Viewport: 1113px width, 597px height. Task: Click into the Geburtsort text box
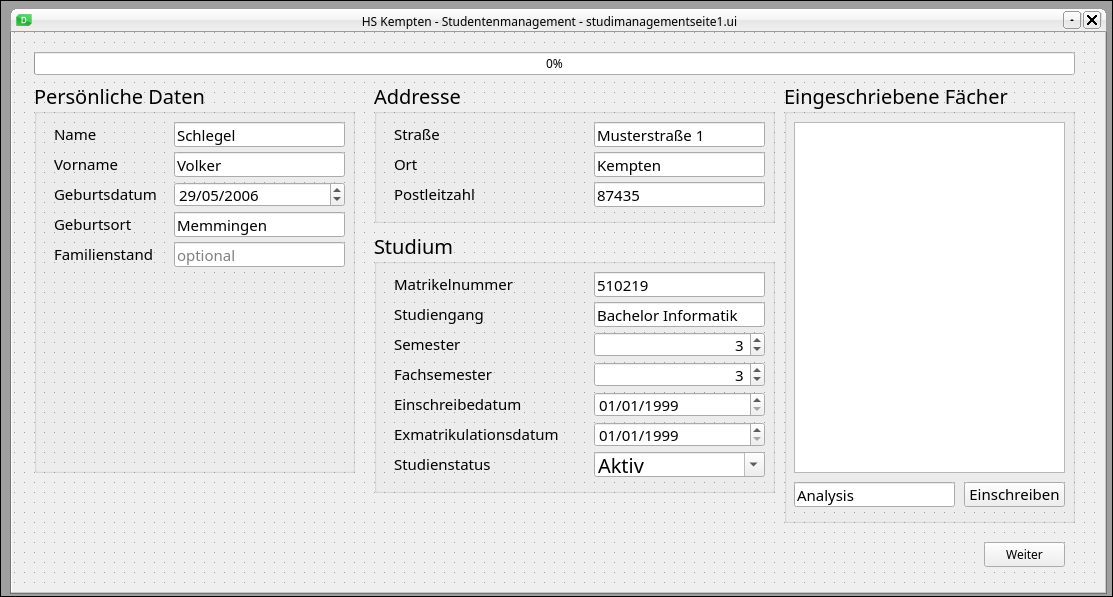click(259, 225)
